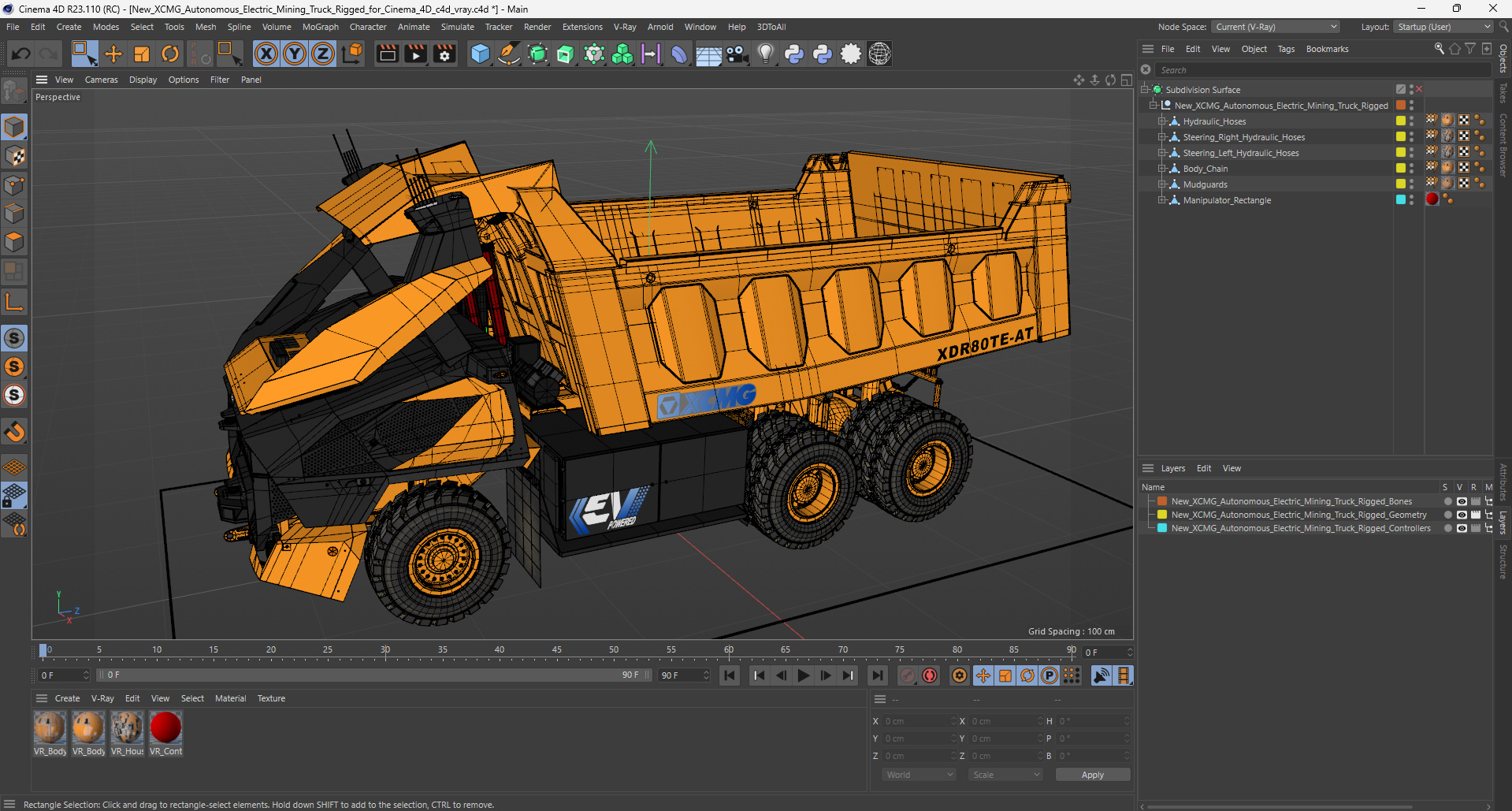Open the Layout Startup dropdown

tap(1443, 27)
